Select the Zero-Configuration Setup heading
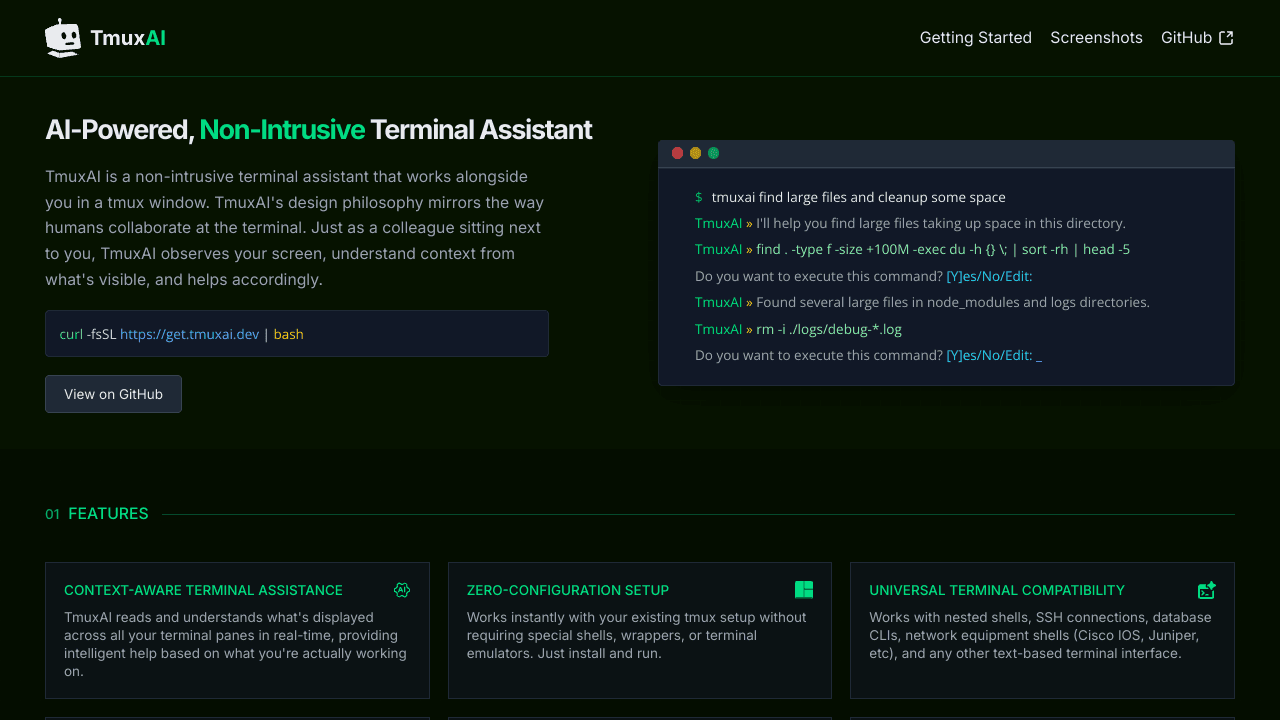 click(x=568, y=591)
